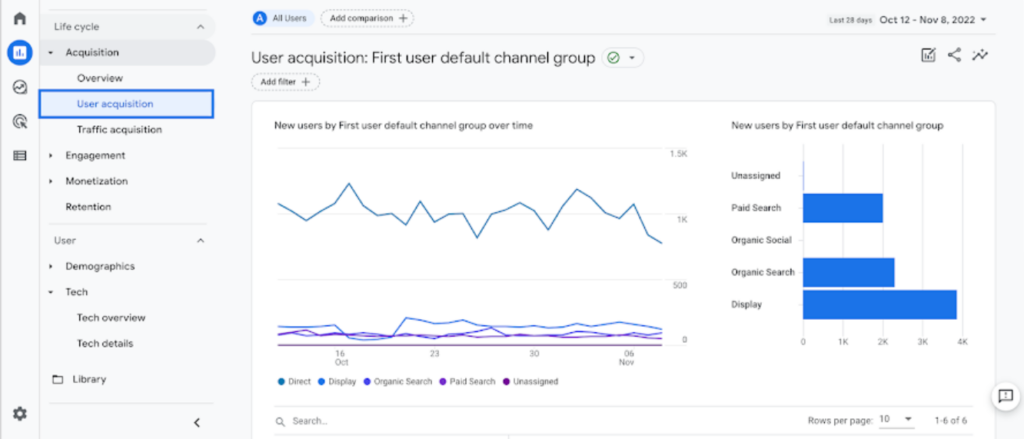Viewport: 1024px width, 439px height.
Task: Open the Rows per page dropdown
Action: point(895,418)
